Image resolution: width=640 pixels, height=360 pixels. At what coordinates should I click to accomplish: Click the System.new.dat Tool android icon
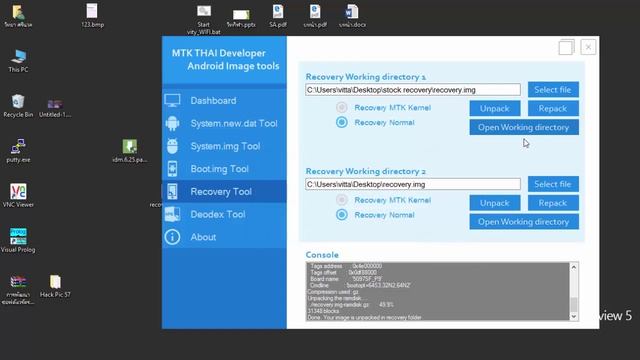coord(172,123)
